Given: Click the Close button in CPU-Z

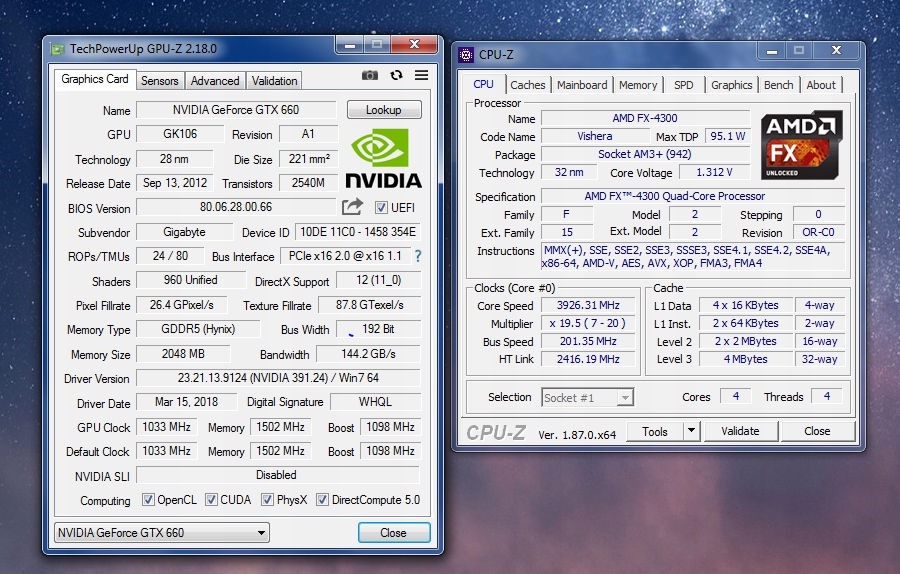Looking at the screenshot, I should [x=817, y=431].
